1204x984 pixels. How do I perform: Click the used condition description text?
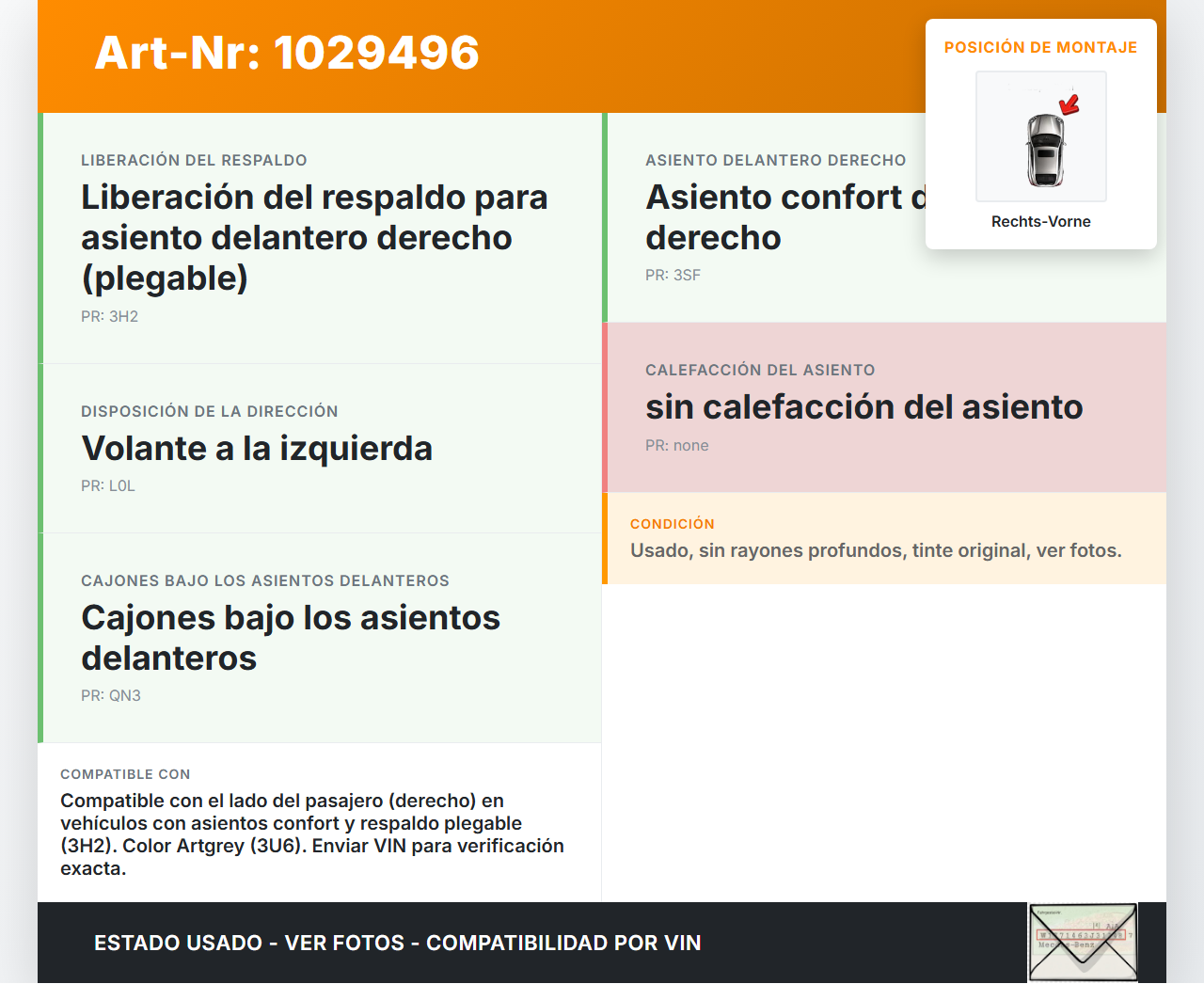[876, 551]
